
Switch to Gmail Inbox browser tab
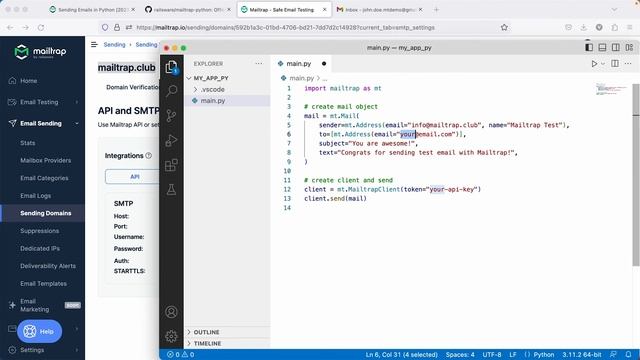click(379, 9)
